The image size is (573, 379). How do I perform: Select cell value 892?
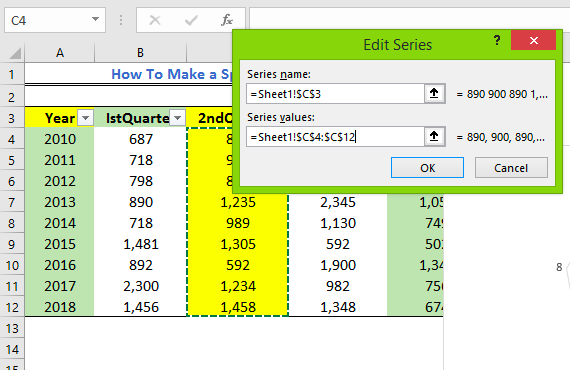140,265
